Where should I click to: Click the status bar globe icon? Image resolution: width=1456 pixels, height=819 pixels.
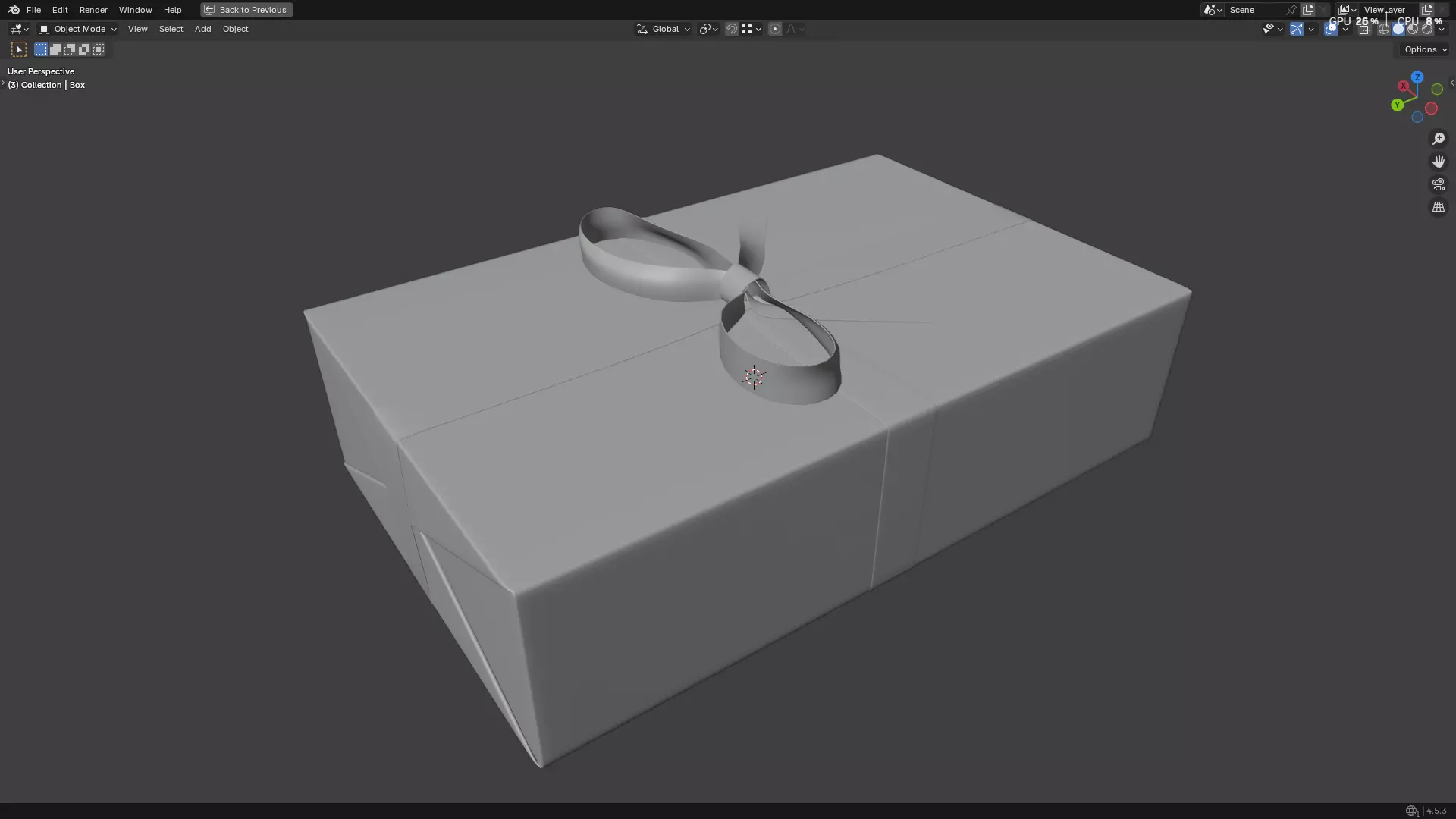click(x=1411, y=811)
